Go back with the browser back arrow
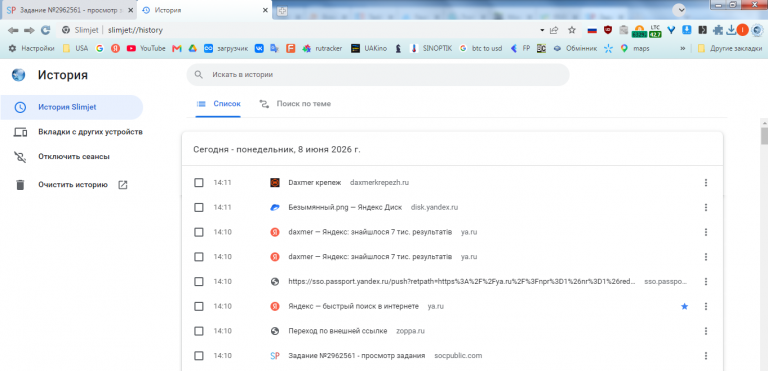This screenshot has width=768, height=371. pos(13,30)
